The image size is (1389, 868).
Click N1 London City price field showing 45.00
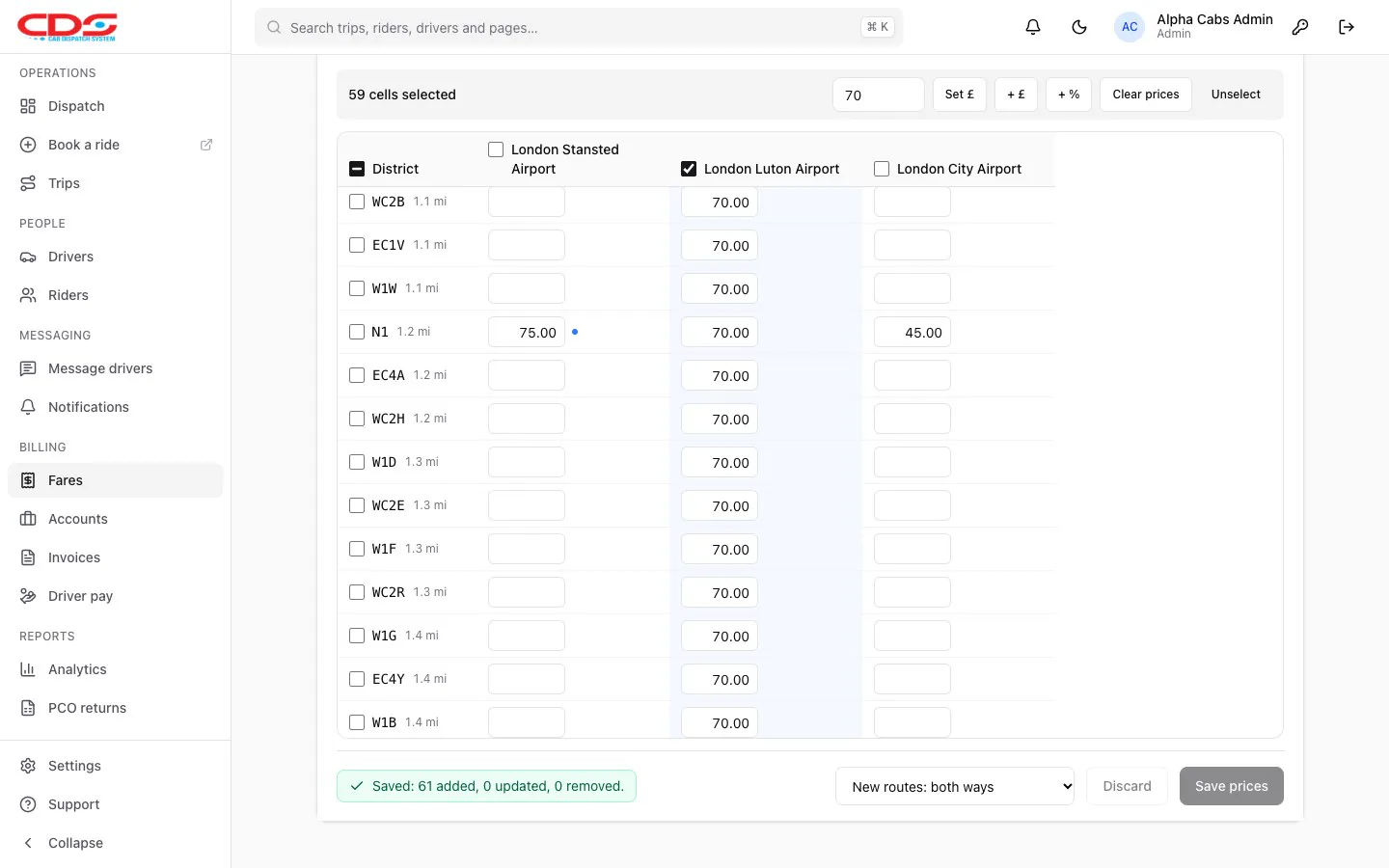912,332
